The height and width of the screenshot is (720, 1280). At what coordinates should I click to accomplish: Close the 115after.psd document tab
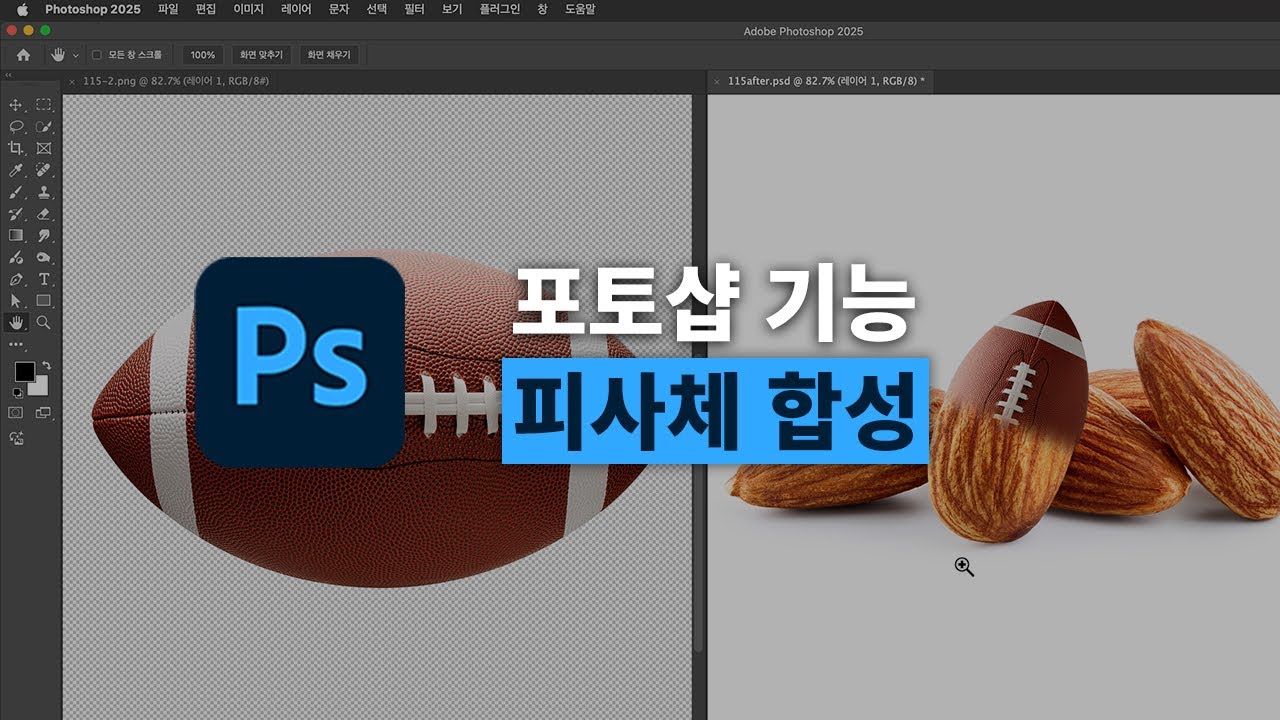(x=716, y=81)
